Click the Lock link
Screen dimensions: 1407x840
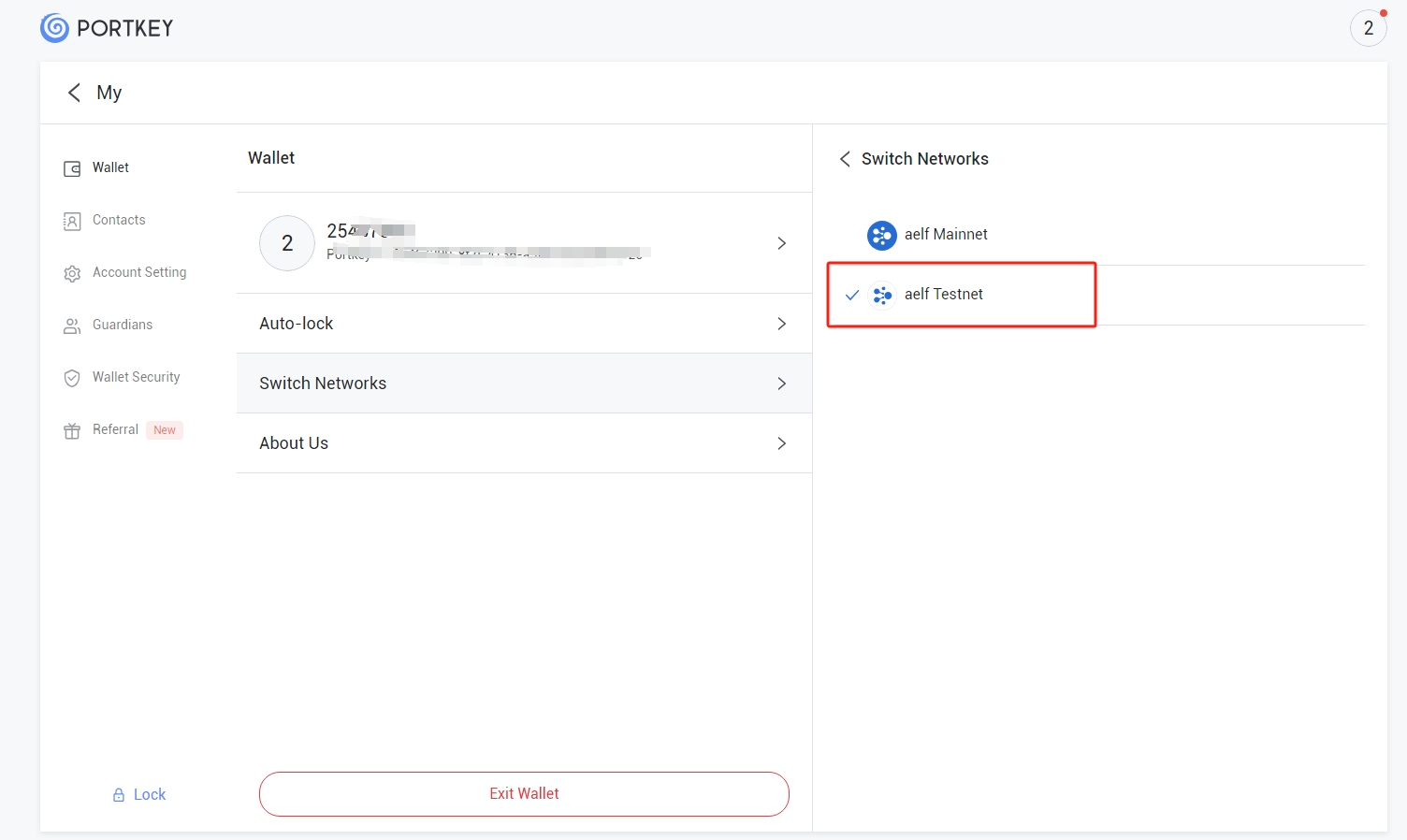(150, 794)
